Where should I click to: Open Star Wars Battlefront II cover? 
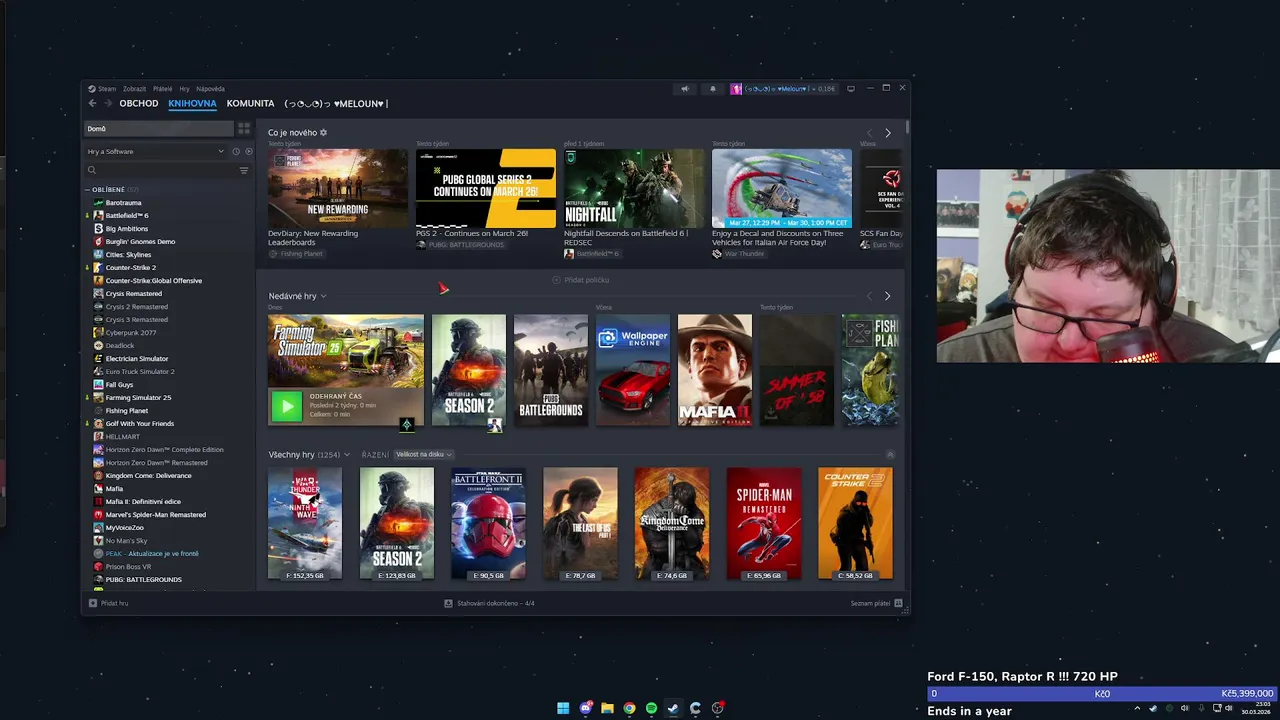tap(488, 524)
